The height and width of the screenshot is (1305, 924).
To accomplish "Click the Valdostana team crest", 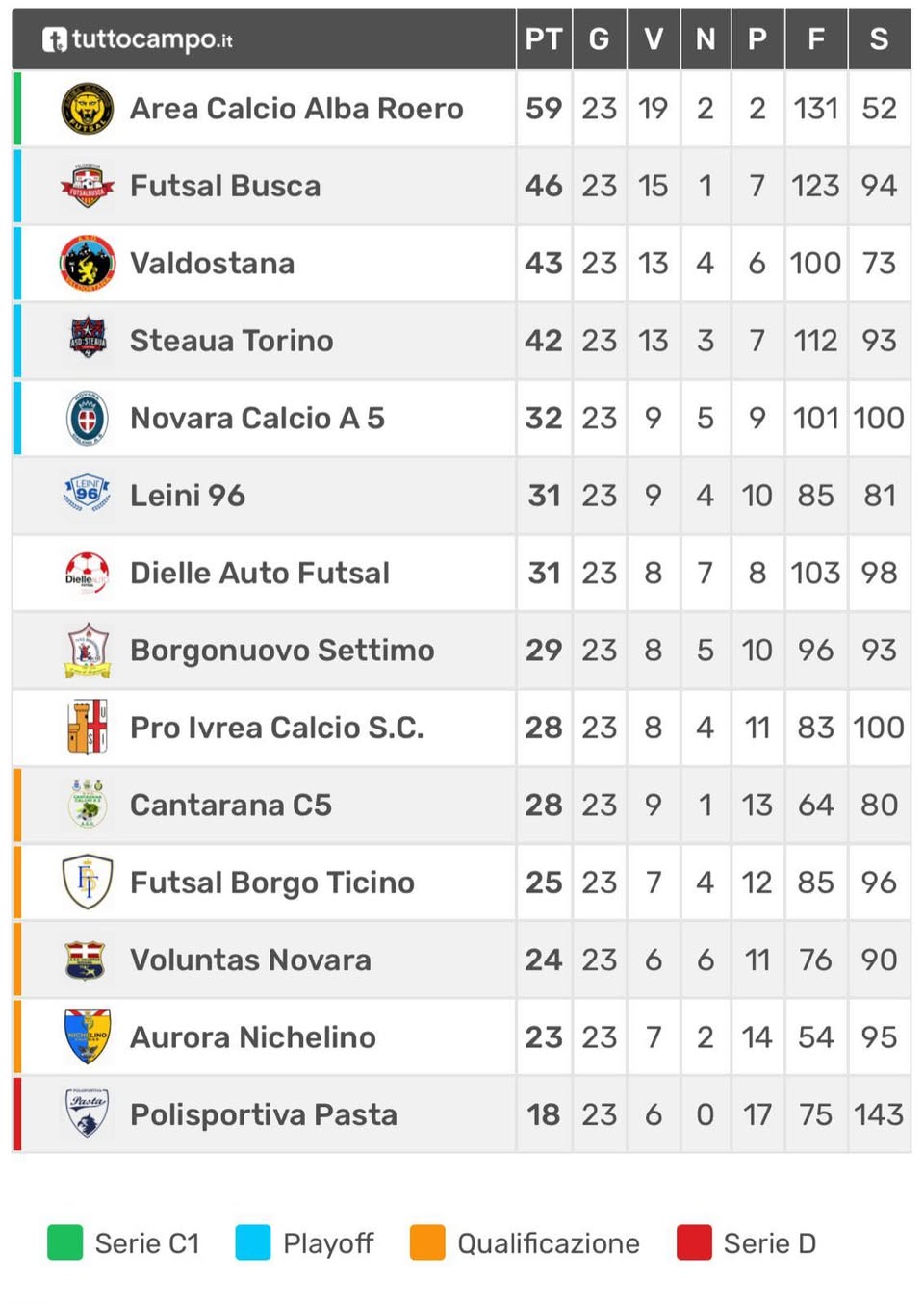I will click(x=88, y=263).
